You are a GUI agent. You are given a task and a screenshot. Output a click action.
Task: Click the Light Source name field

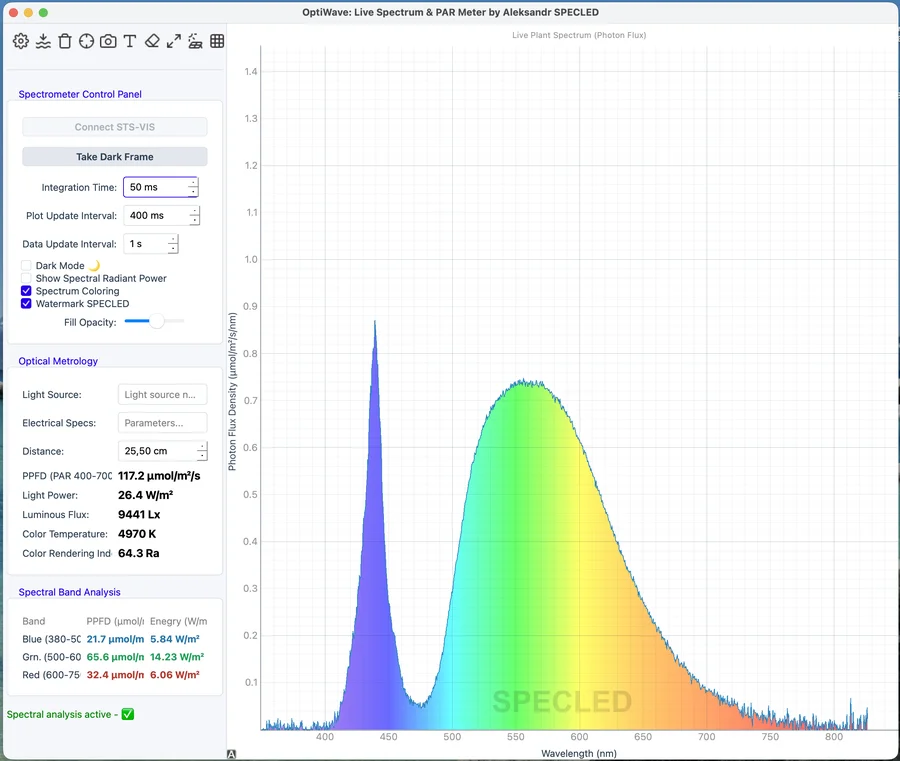[x=162, y=394]
